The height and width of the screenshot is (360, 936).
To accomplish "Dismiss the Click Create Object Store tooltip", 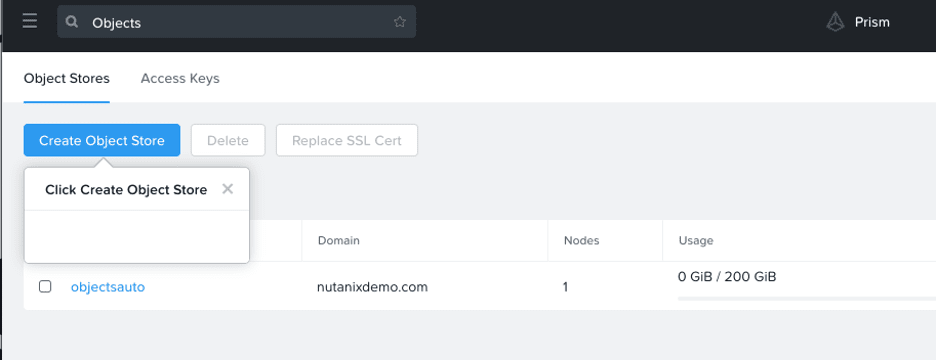I will [227, 189].
